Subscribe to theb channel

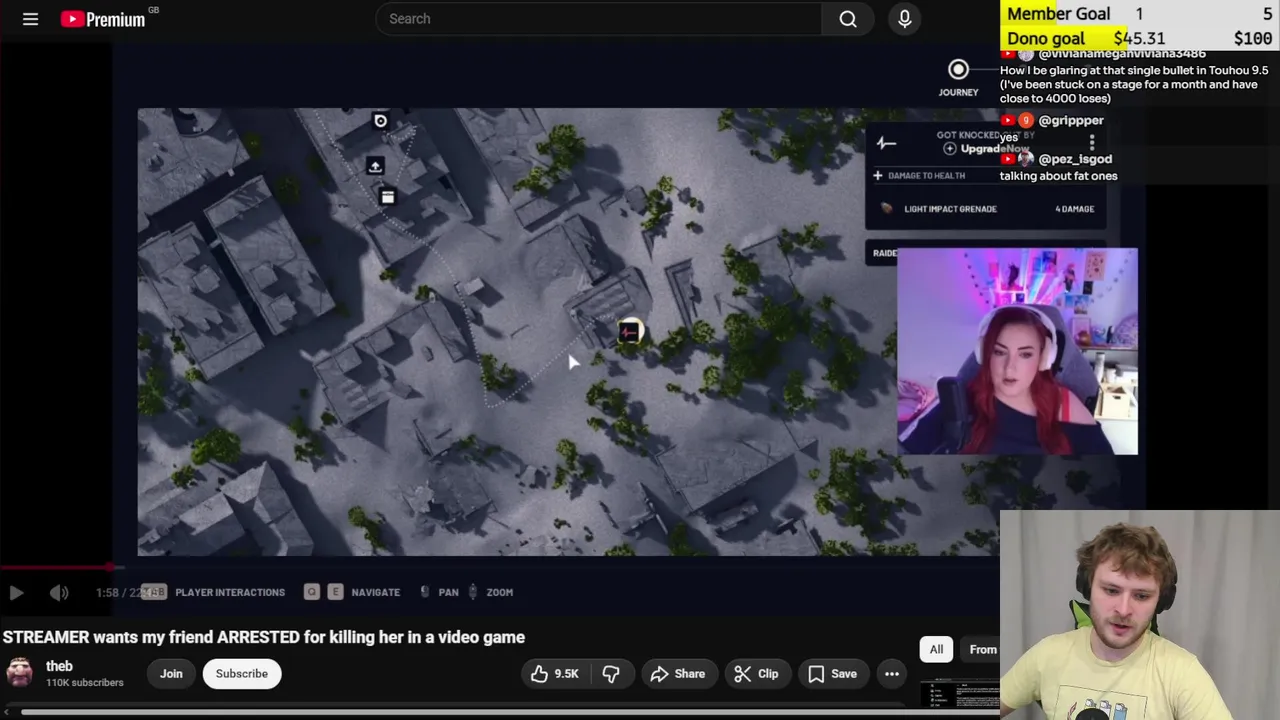click(242, 674)
